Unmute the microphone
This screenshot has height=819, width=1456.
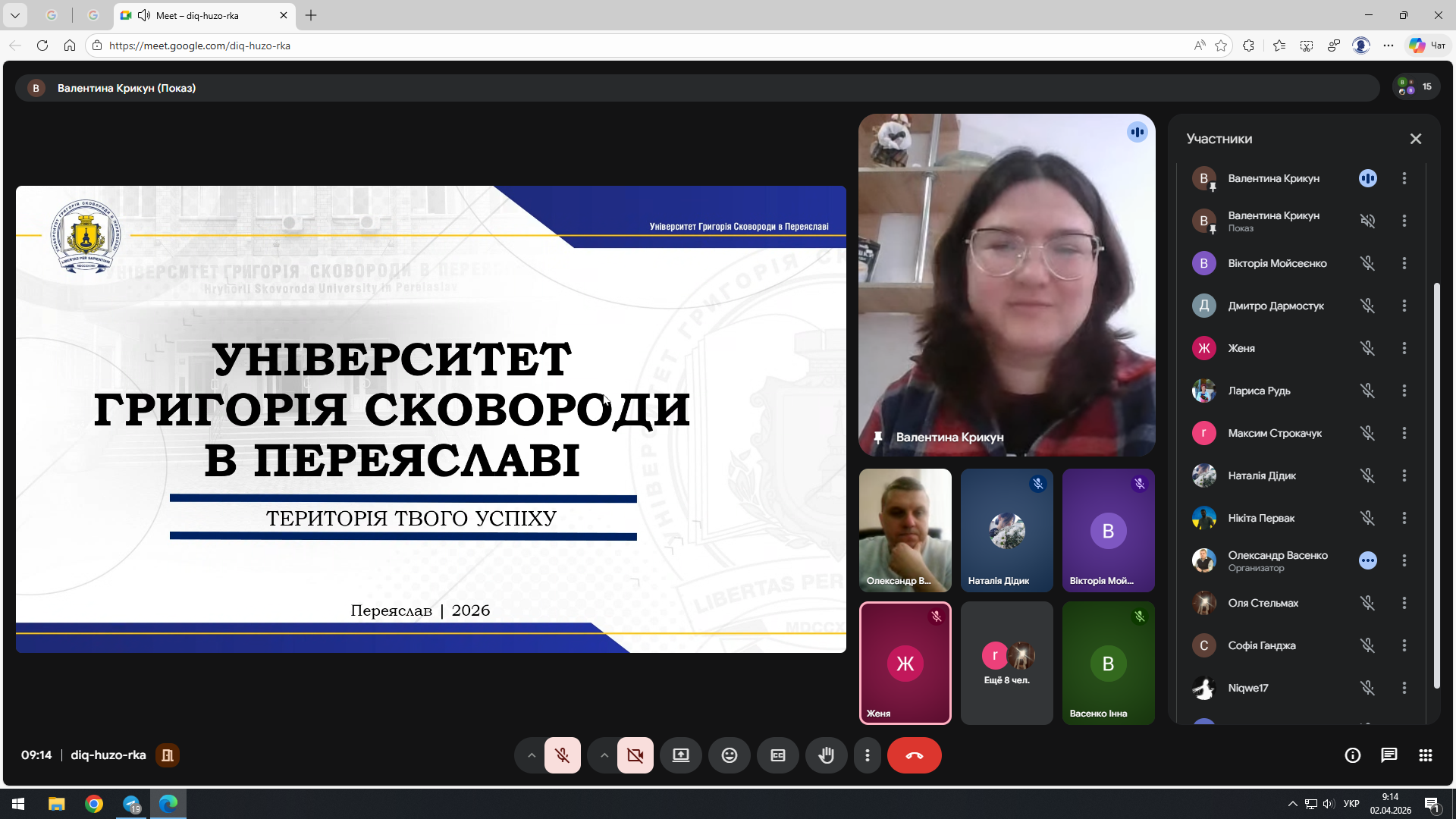tap(562, 755)
